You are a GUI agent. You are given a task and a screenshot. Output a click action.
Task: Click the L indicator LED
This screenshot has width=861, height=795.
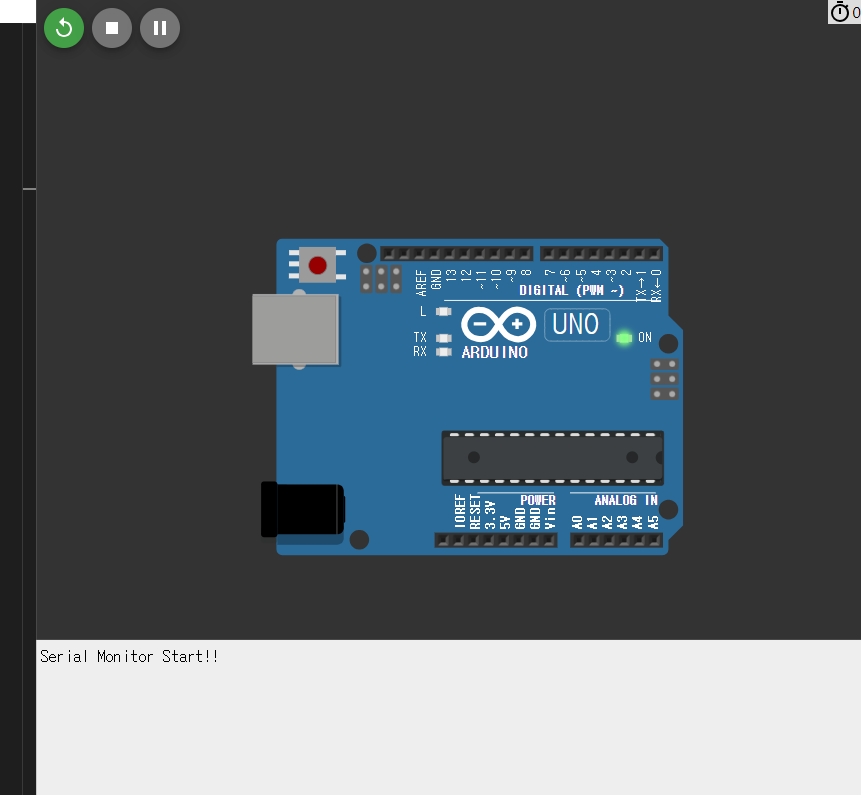pos(444,312)
